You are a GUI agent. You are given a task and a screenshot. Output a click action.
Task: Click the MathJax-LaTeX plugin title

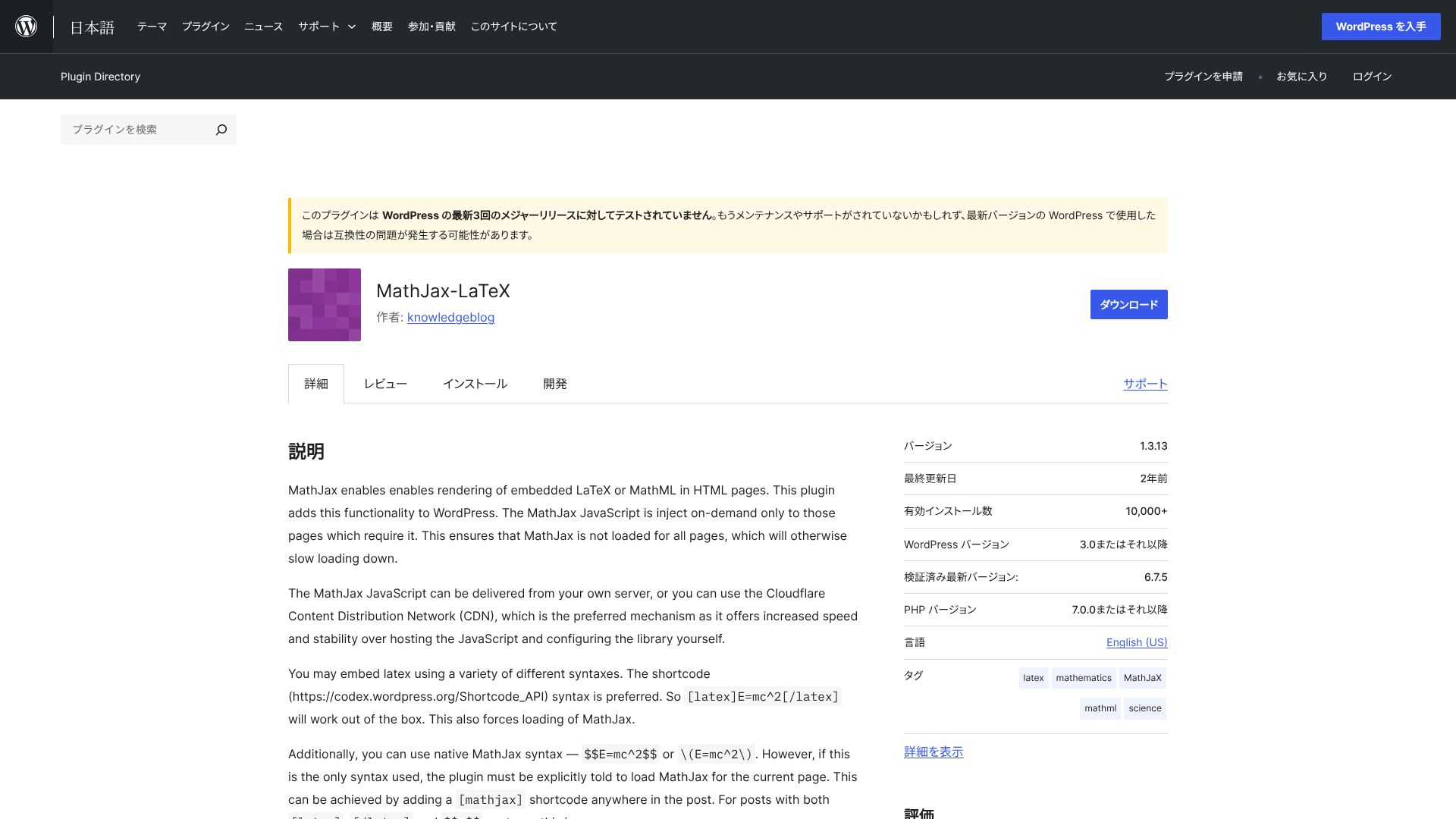443,291
